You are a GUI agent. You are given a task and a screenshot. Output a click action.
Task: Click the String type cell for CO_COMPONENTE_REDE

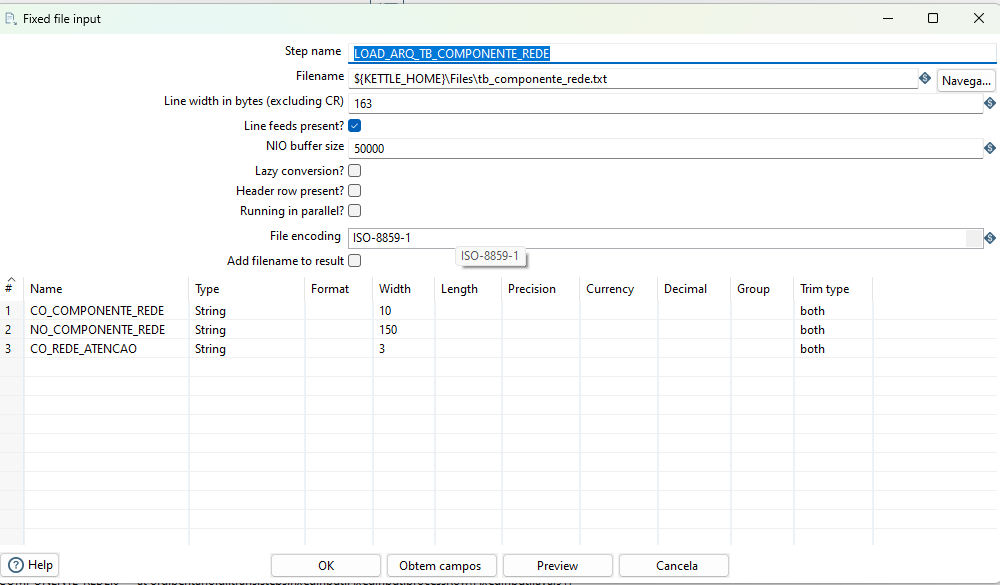(x=247, y=311)
